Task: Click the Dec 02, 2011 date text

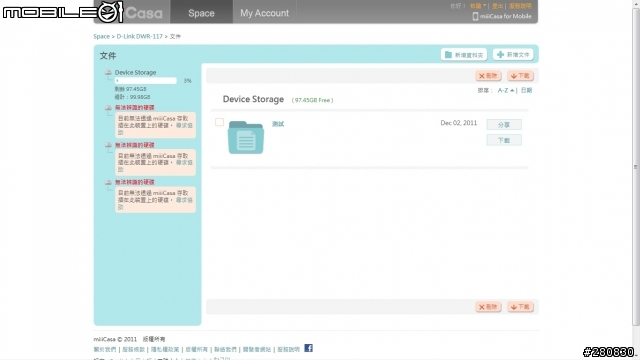Action: click(458, 123)
